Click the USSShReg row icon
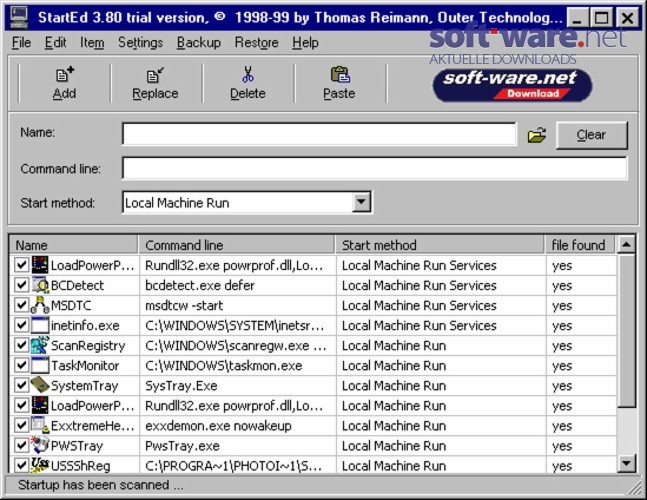647x500 pixels. coord(40,465)
